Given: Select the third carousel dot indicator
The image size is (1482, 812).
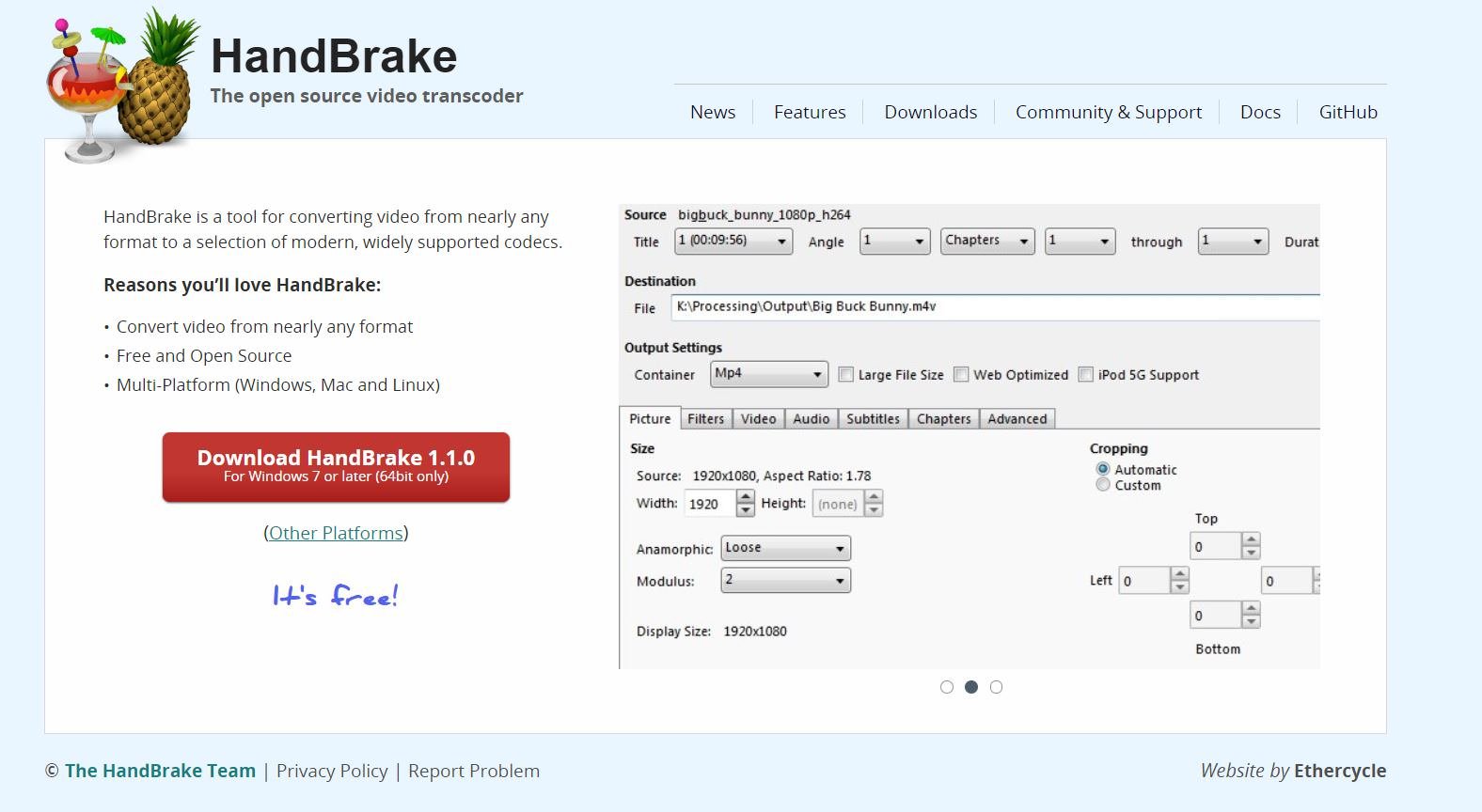Looking at the screenshot, I should point(997,687).
